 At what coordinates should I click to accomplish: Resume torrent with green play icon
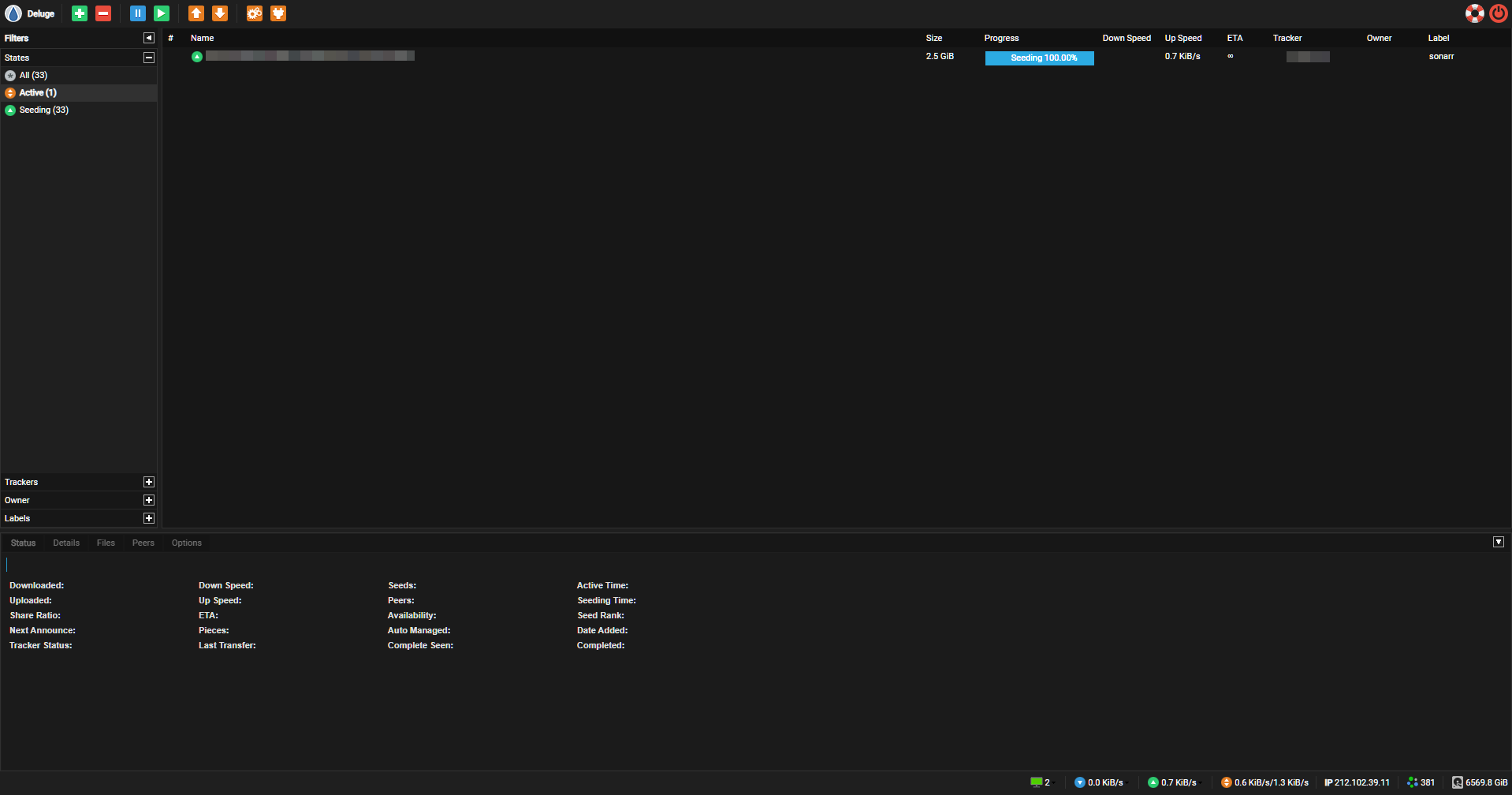pyautogui.click(x=162, y=13)
